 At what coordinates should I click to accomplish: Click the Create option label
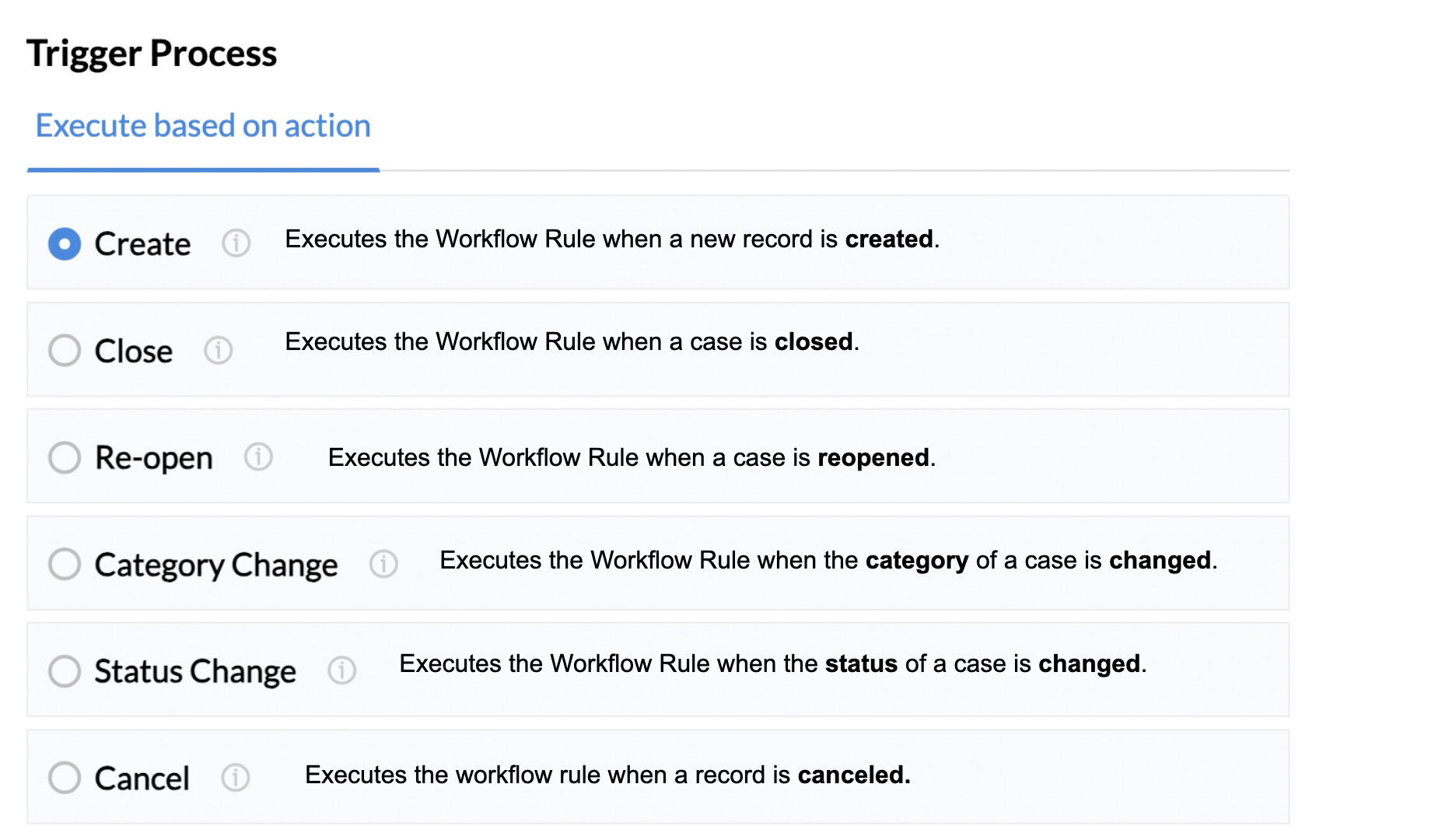pyautogui.click(x=142, y=244)
